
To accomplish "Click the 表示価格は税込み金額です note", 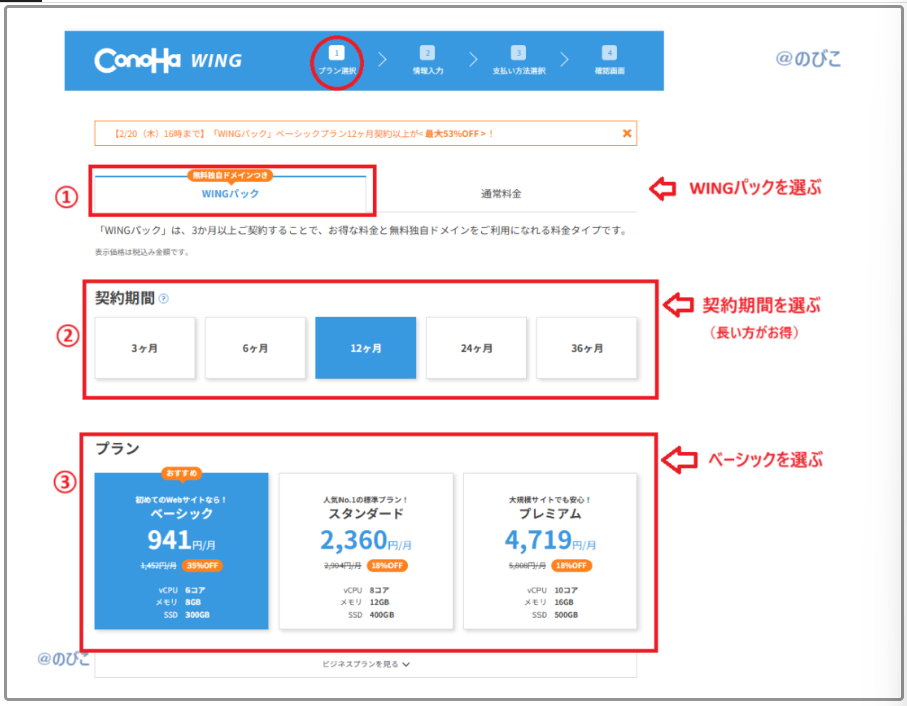I will (x=142, y=252).
